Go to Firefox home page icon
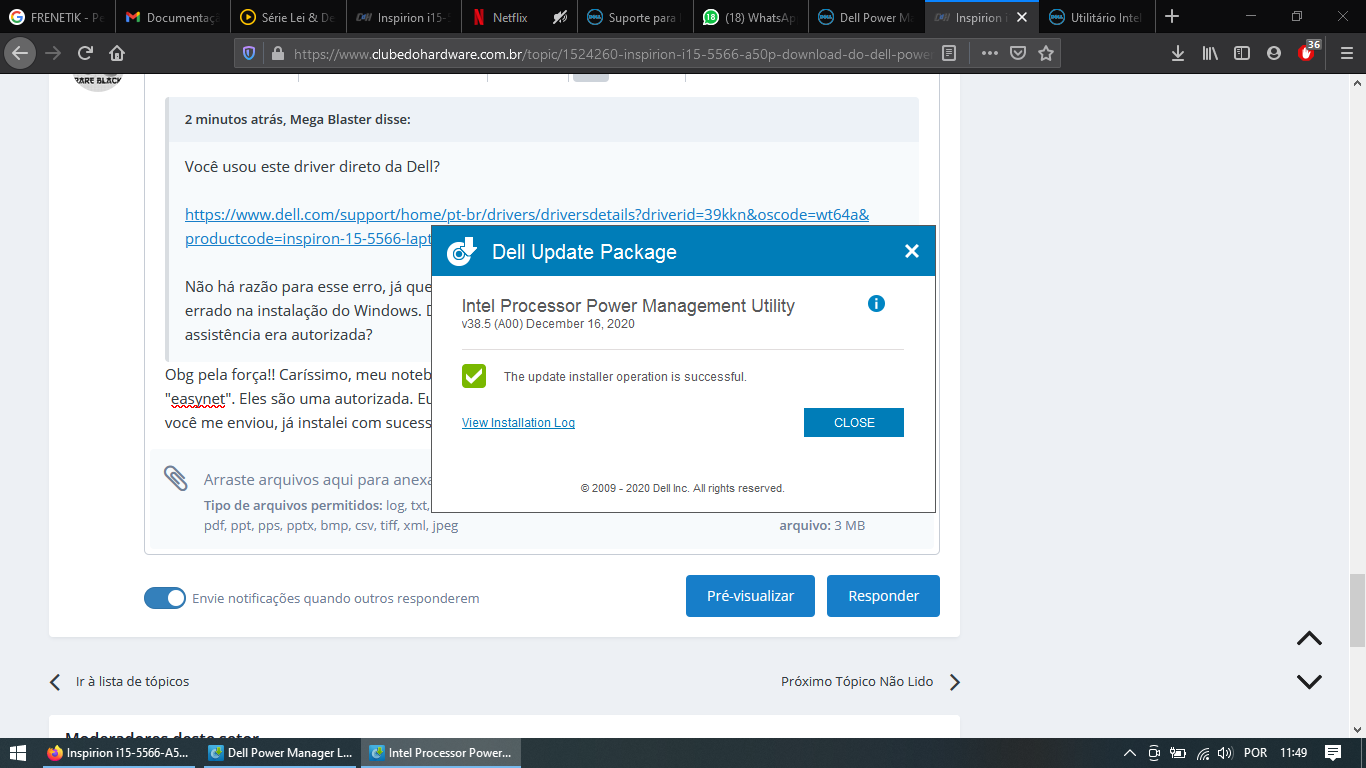The width and height of the screenshot is (1366, 768). click(x=117, y=53)
